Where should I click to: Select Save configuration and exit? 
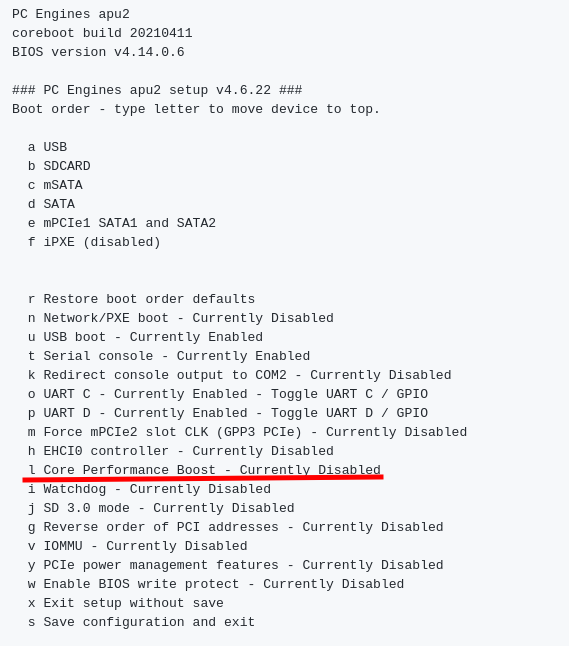[x=141, y=622]
